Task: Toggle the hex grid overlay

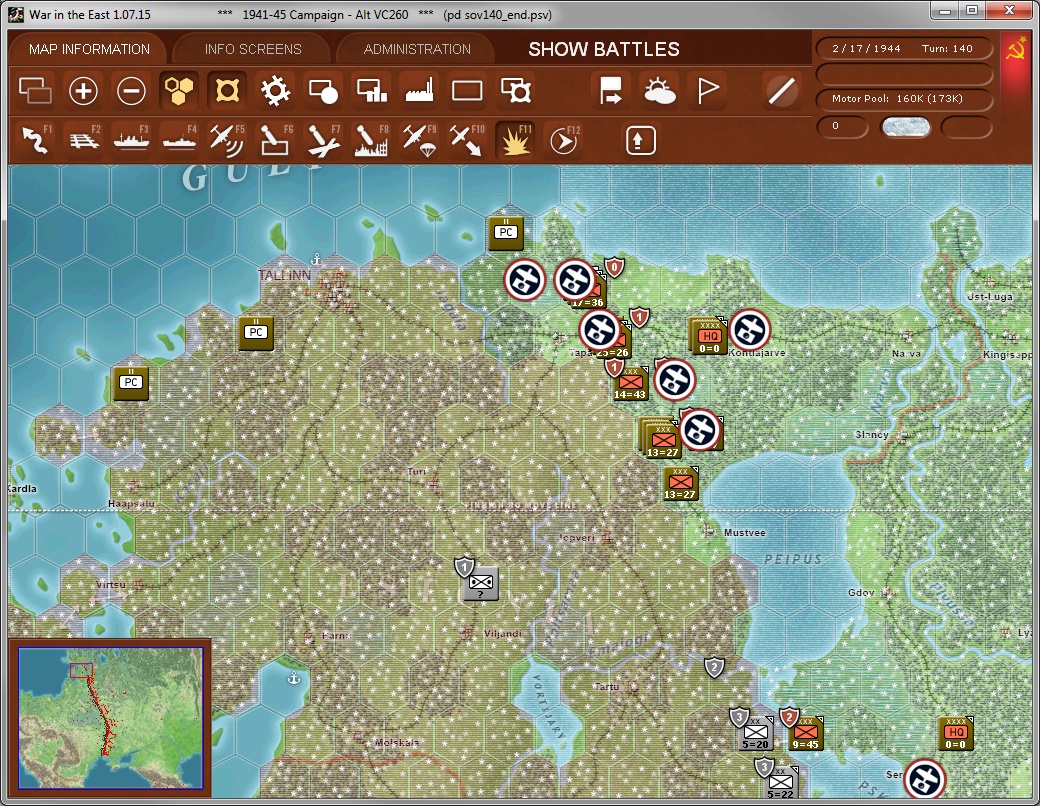Action: (179, 90)
